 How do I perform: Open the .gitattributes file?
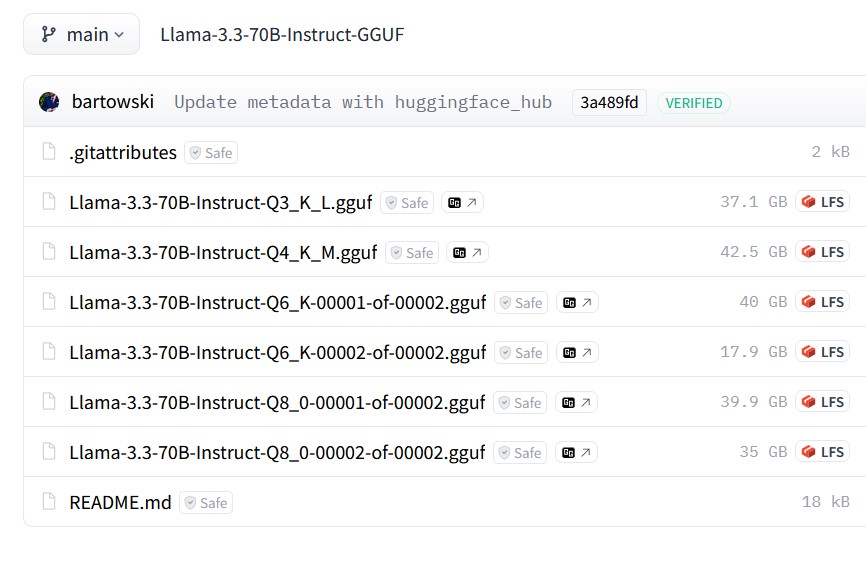123,153
